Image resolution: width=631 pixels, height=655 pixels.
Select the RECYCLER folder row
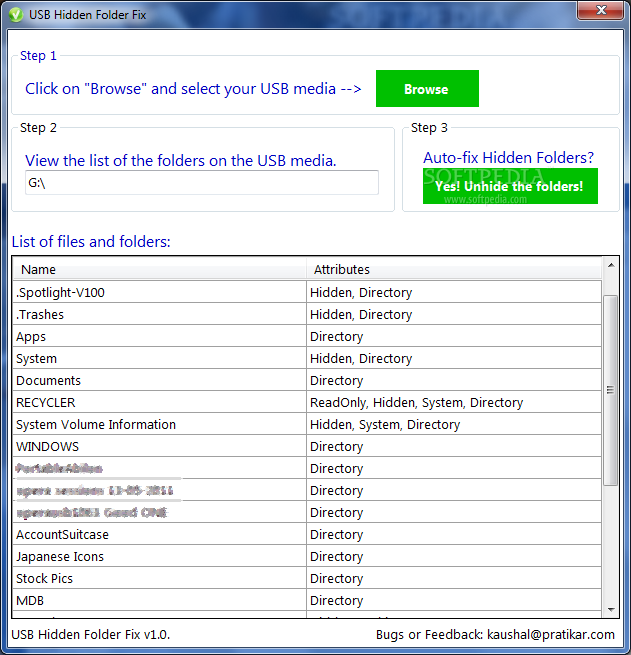click(307, 402)
